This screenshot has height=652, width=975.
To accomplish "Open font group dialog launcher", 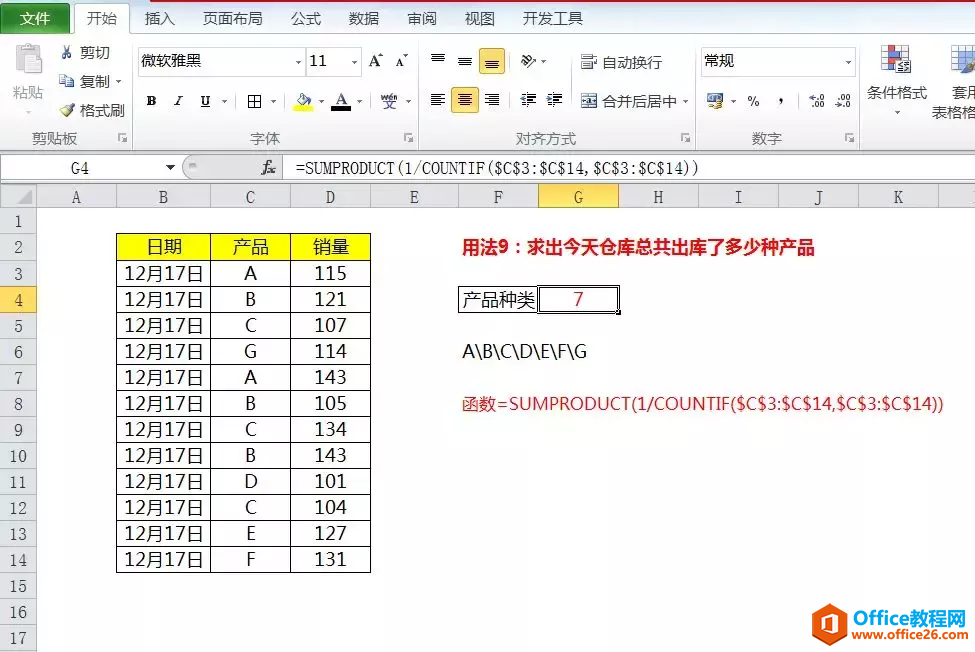I will tap(408, 138).
